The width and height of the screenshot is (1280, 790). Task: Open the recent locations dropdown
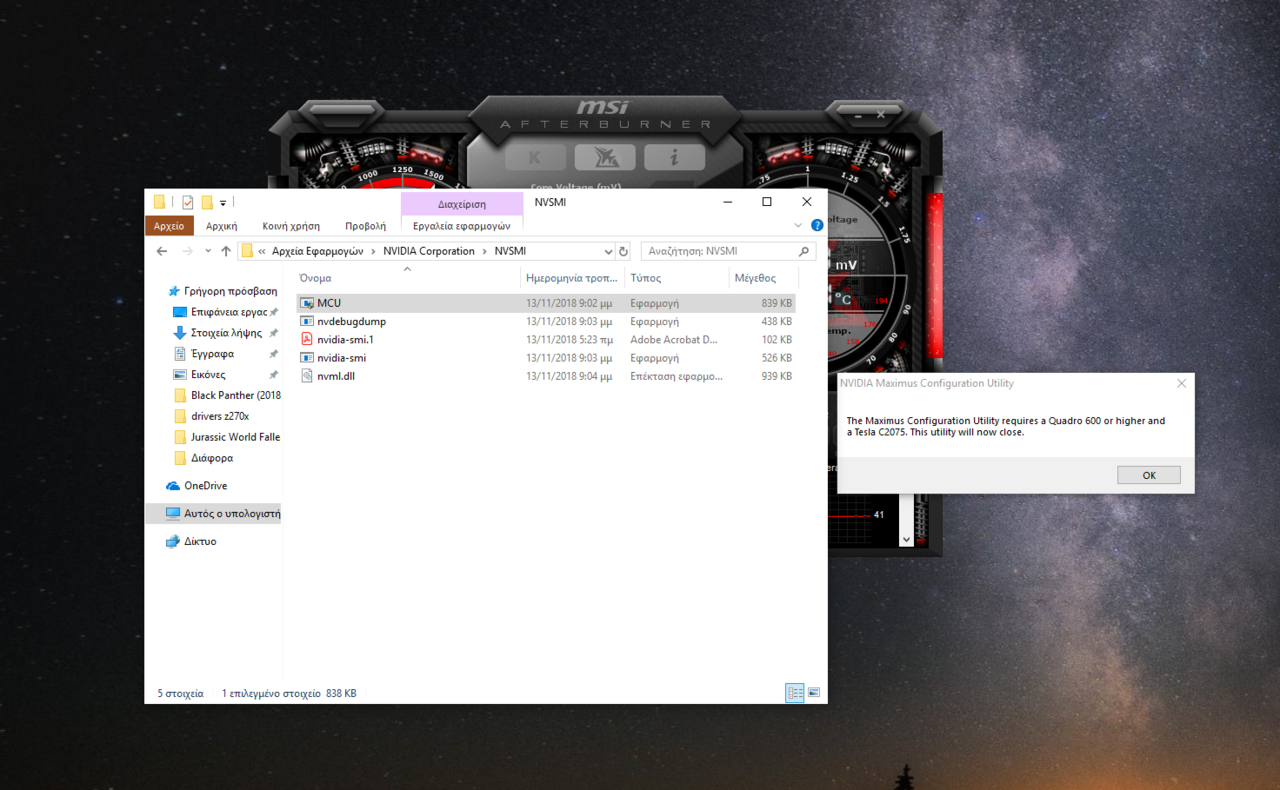click(x=208, y=251)
